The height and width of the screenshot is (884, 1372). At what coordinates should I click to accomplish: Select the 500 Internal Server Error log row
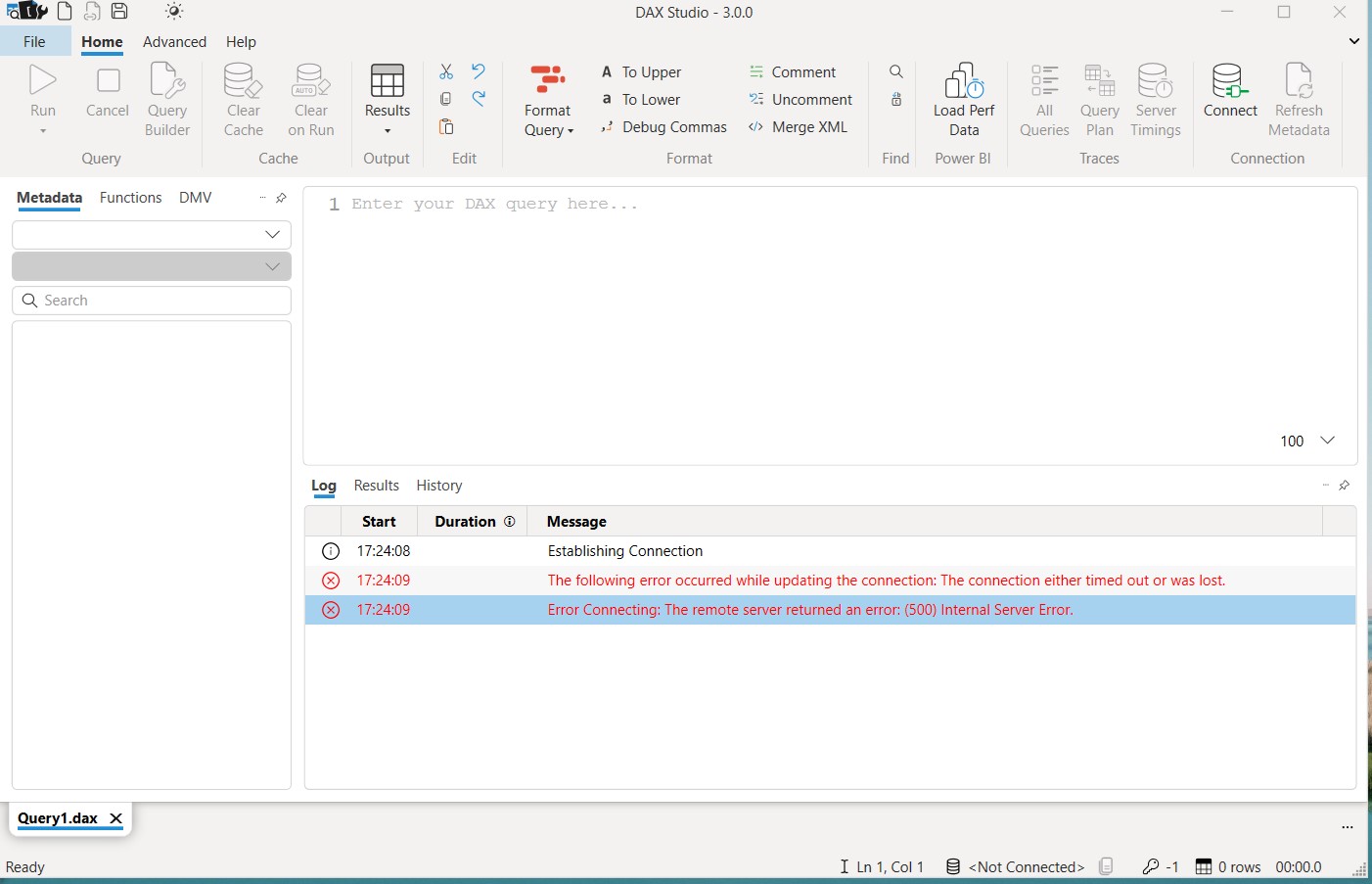(810, 609)
